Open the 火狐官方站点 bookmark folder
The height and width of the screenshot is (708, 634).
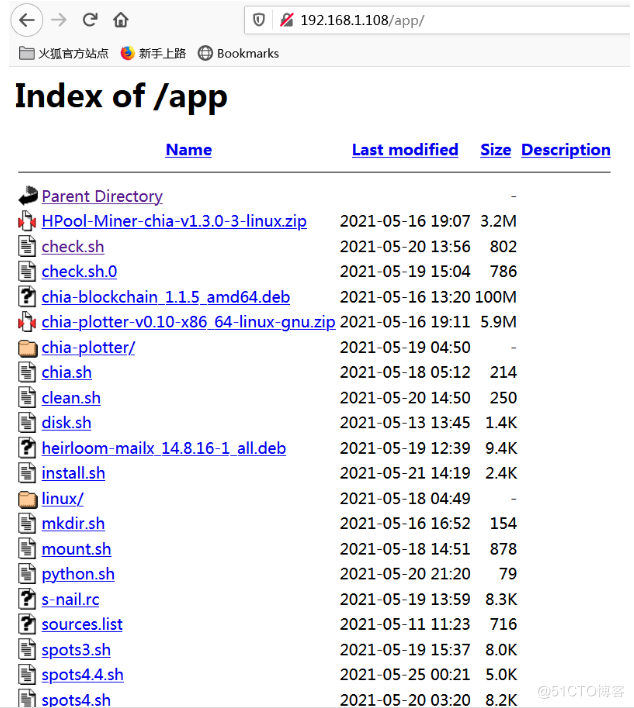coord(64,53)
